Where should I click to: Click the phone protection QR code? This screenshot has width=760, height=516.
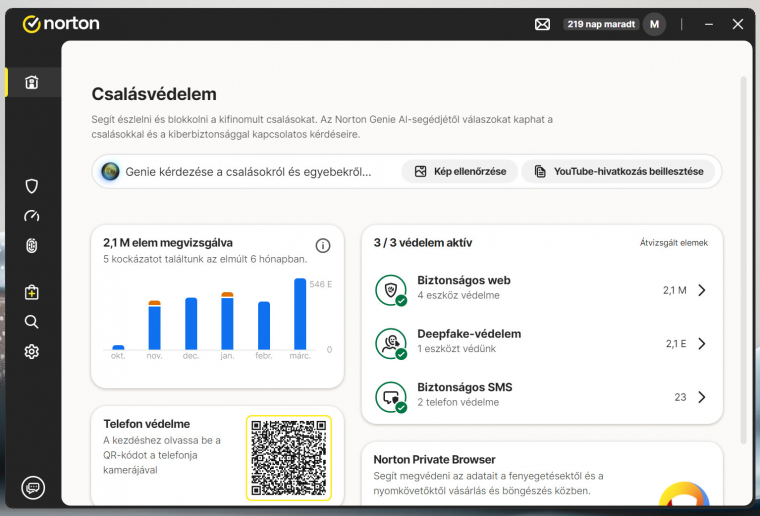pos(289,458)
